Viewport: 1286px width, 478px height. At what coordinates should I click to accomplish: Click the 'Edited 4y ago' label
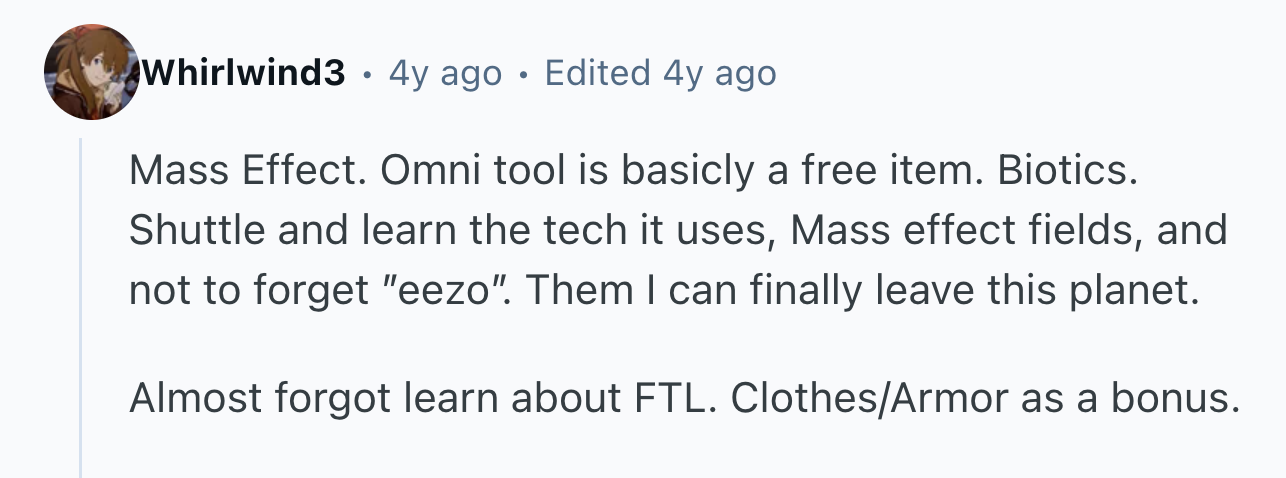[660, 73]
